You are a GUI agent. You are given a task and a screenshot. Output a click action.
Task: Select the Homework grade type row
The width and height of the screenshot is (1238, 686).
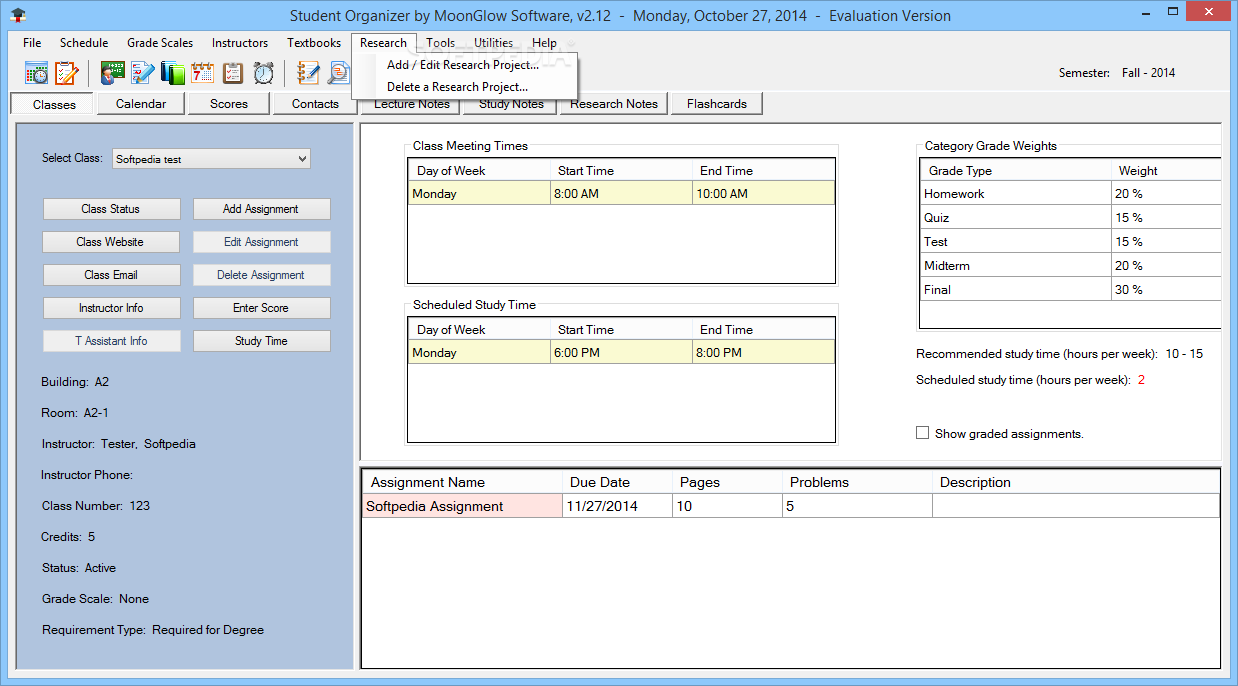click(x=1015, y=194)
